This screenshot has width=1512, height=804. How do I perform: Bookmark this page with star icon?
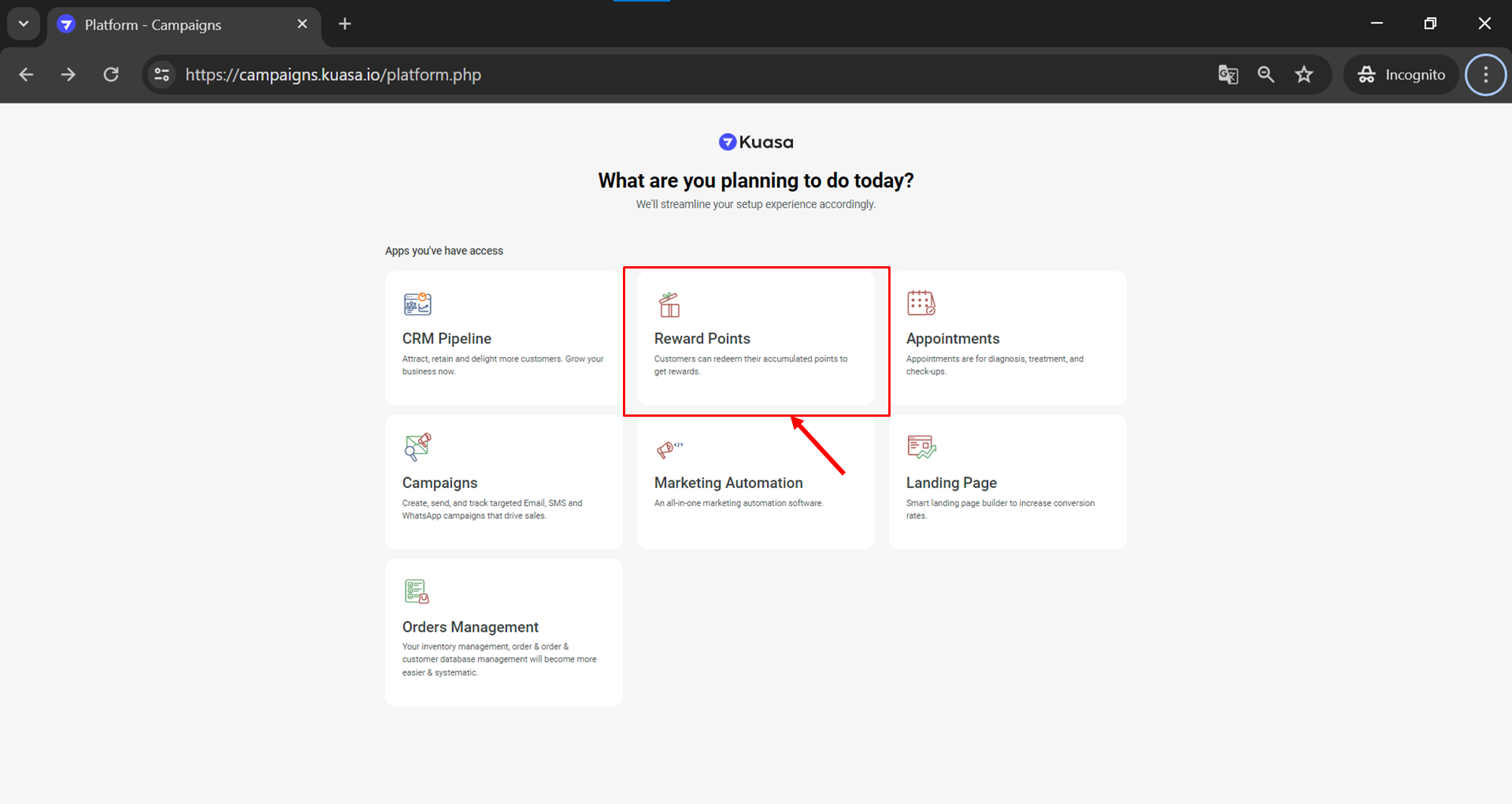click(x=1304, y=75)
